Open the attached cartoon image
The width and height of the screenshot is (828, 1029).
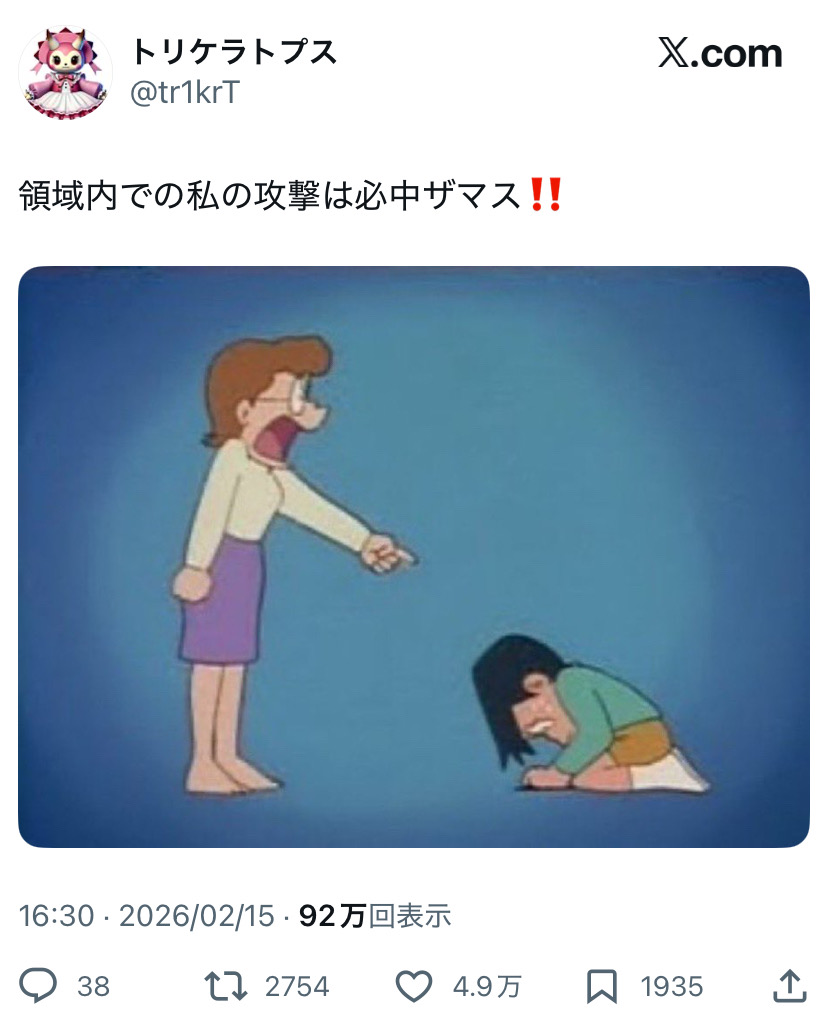[414, 556]
